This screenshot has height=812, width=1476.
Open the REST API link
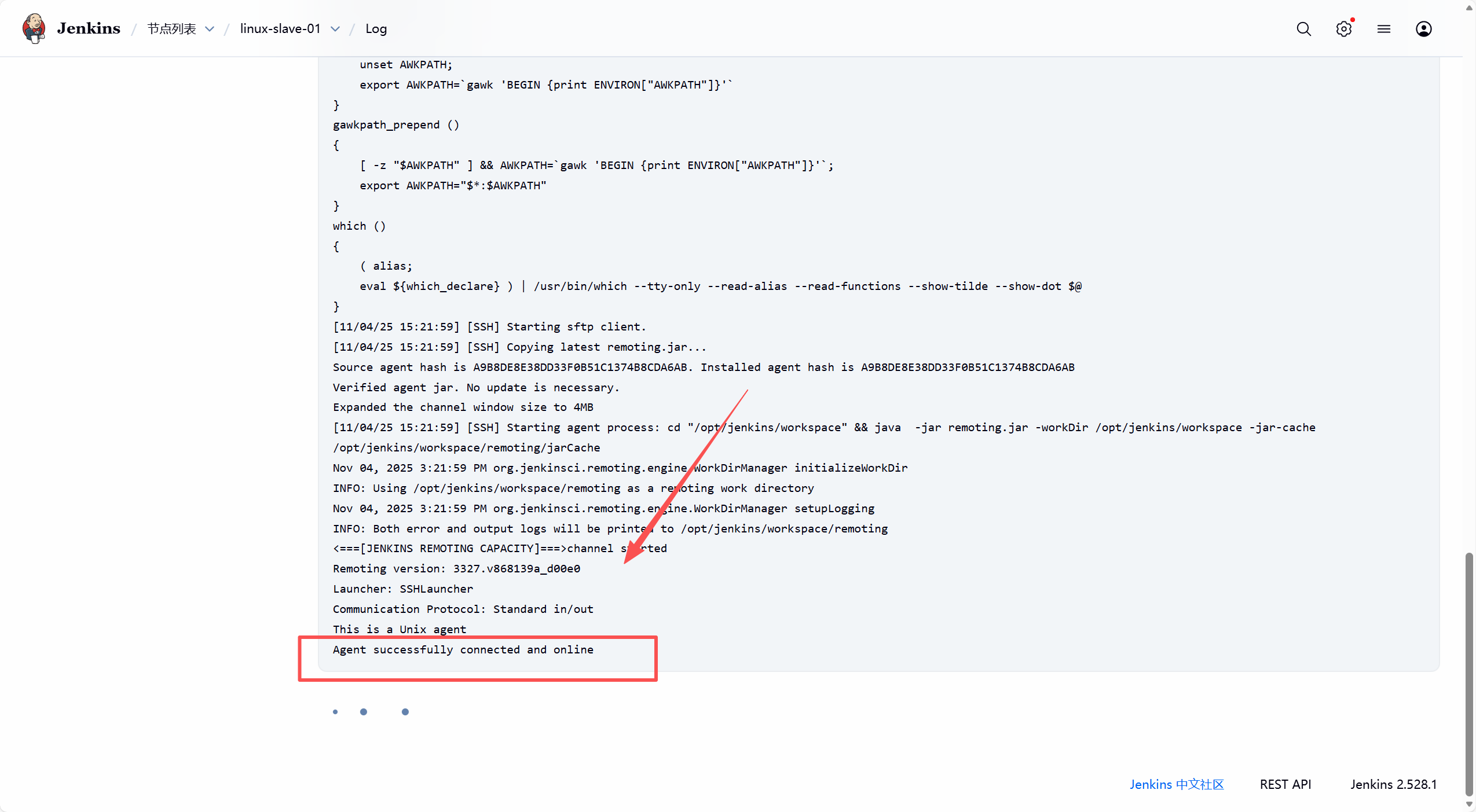1285,784
